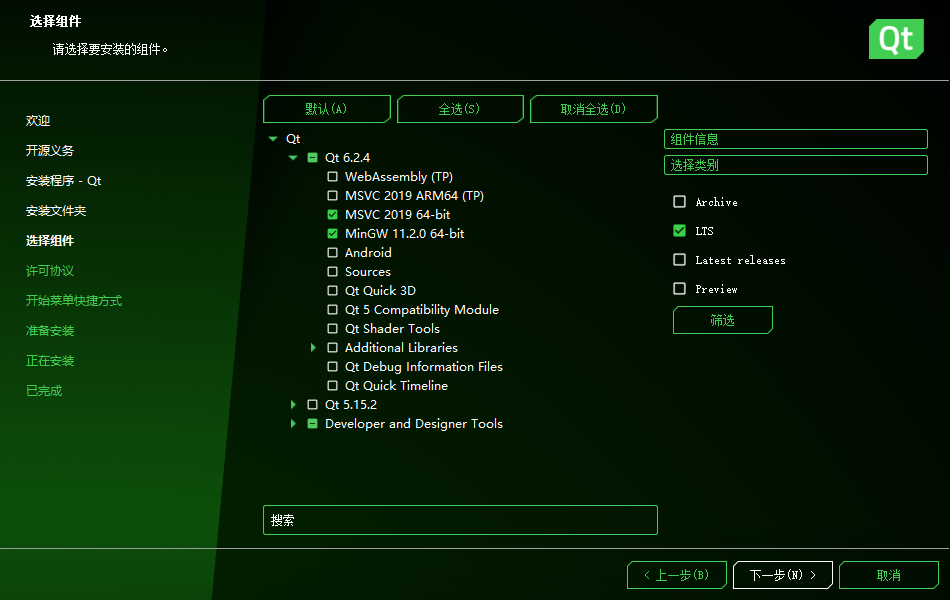Check the Android component box
The width and height of the screenshot is (950, 600).
332,253
